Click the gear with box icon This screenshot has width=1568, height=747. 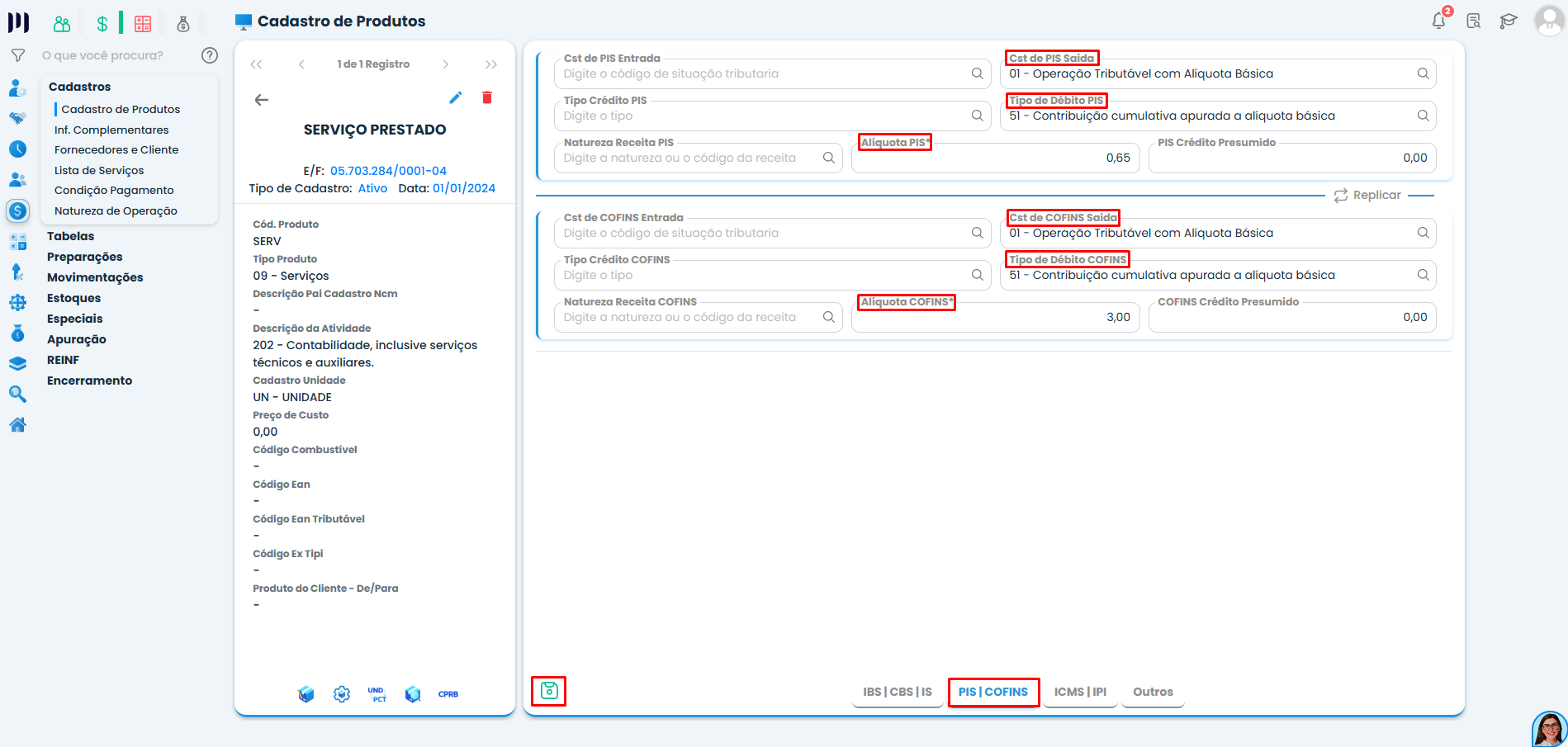[x=342, y=694]
